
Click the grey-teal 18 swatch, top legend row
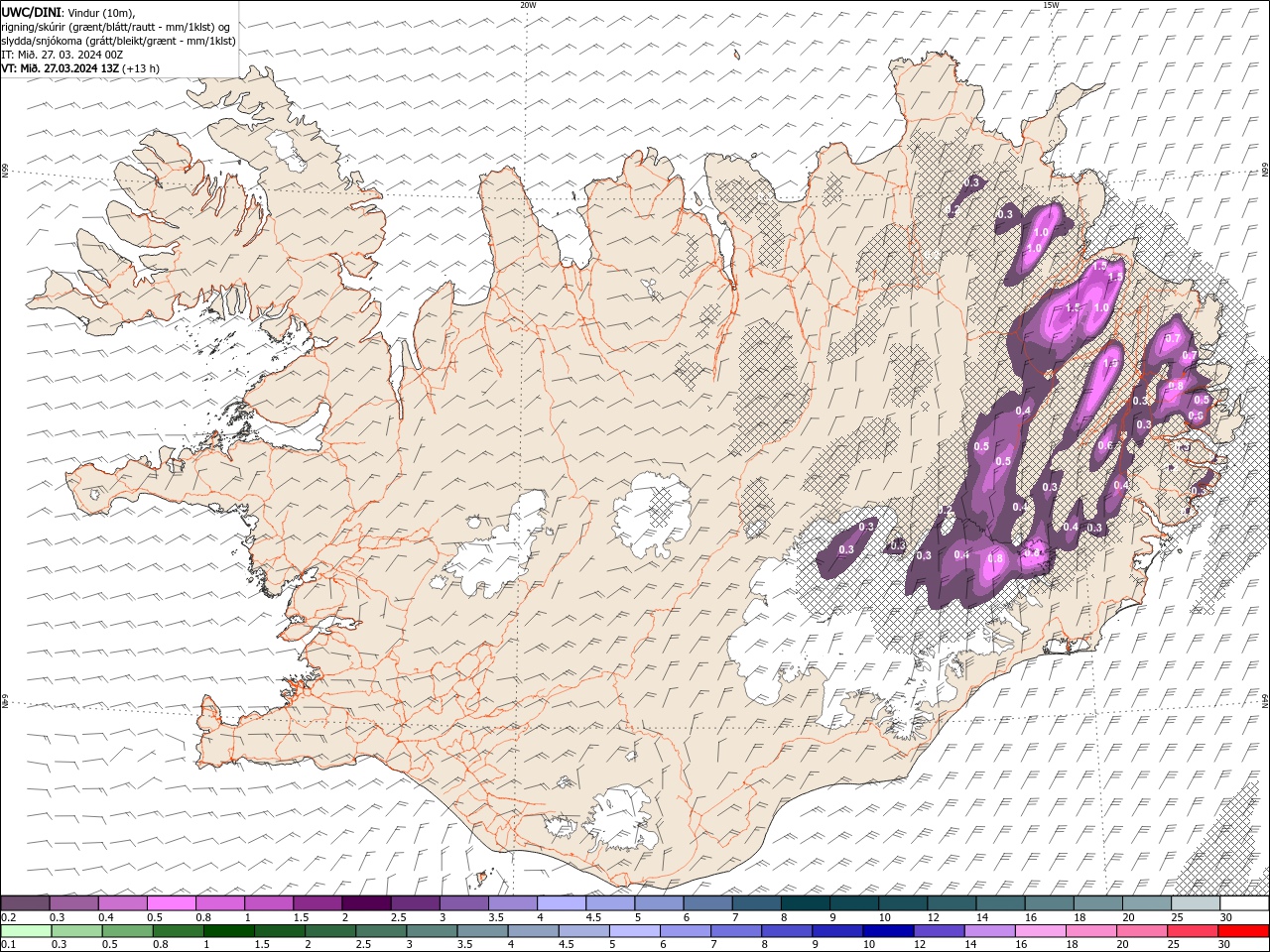click(x=1099, y=903)
